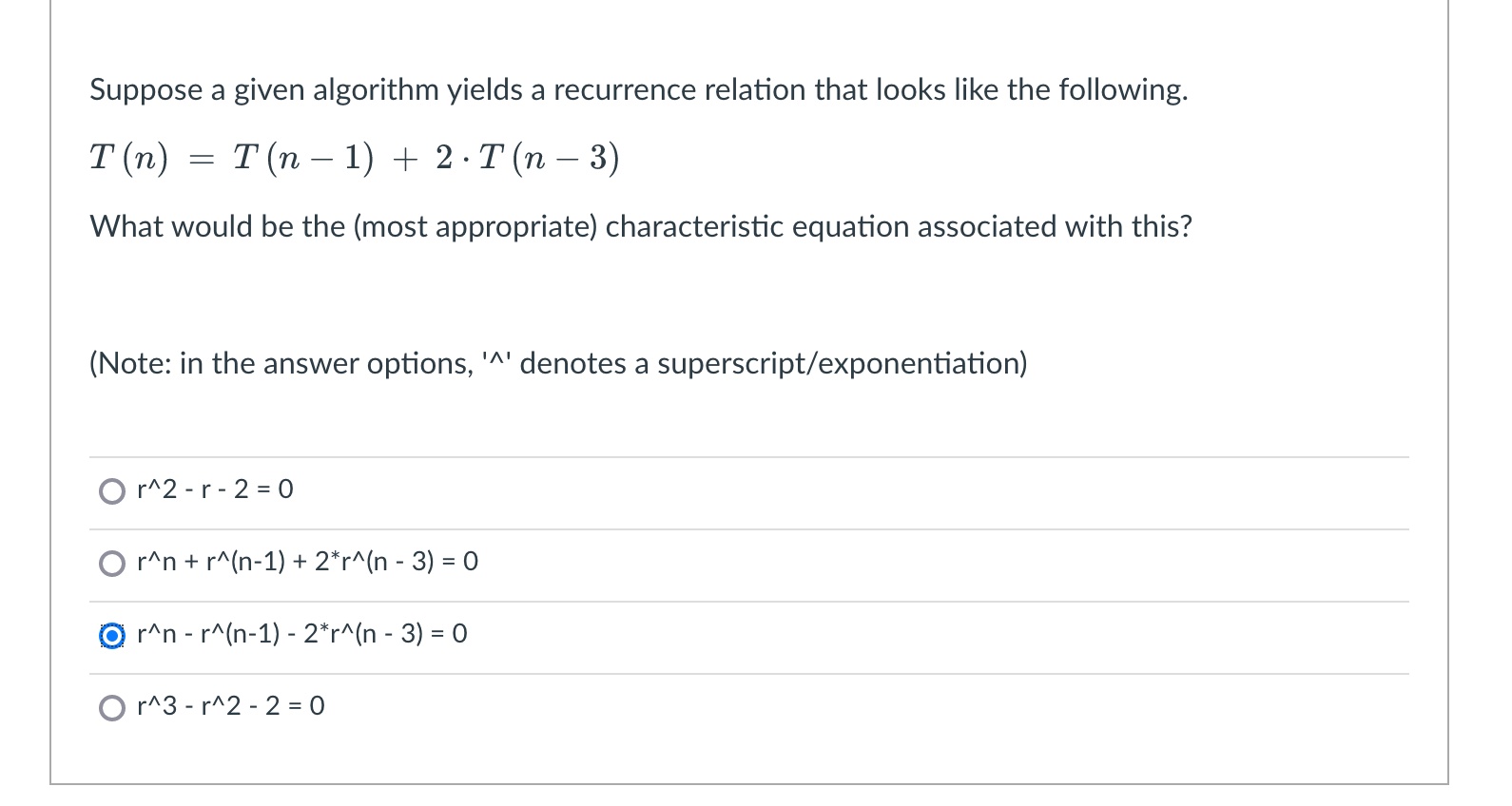Select the r^2 - r - 2 = 0 radio button

(112, 491)
